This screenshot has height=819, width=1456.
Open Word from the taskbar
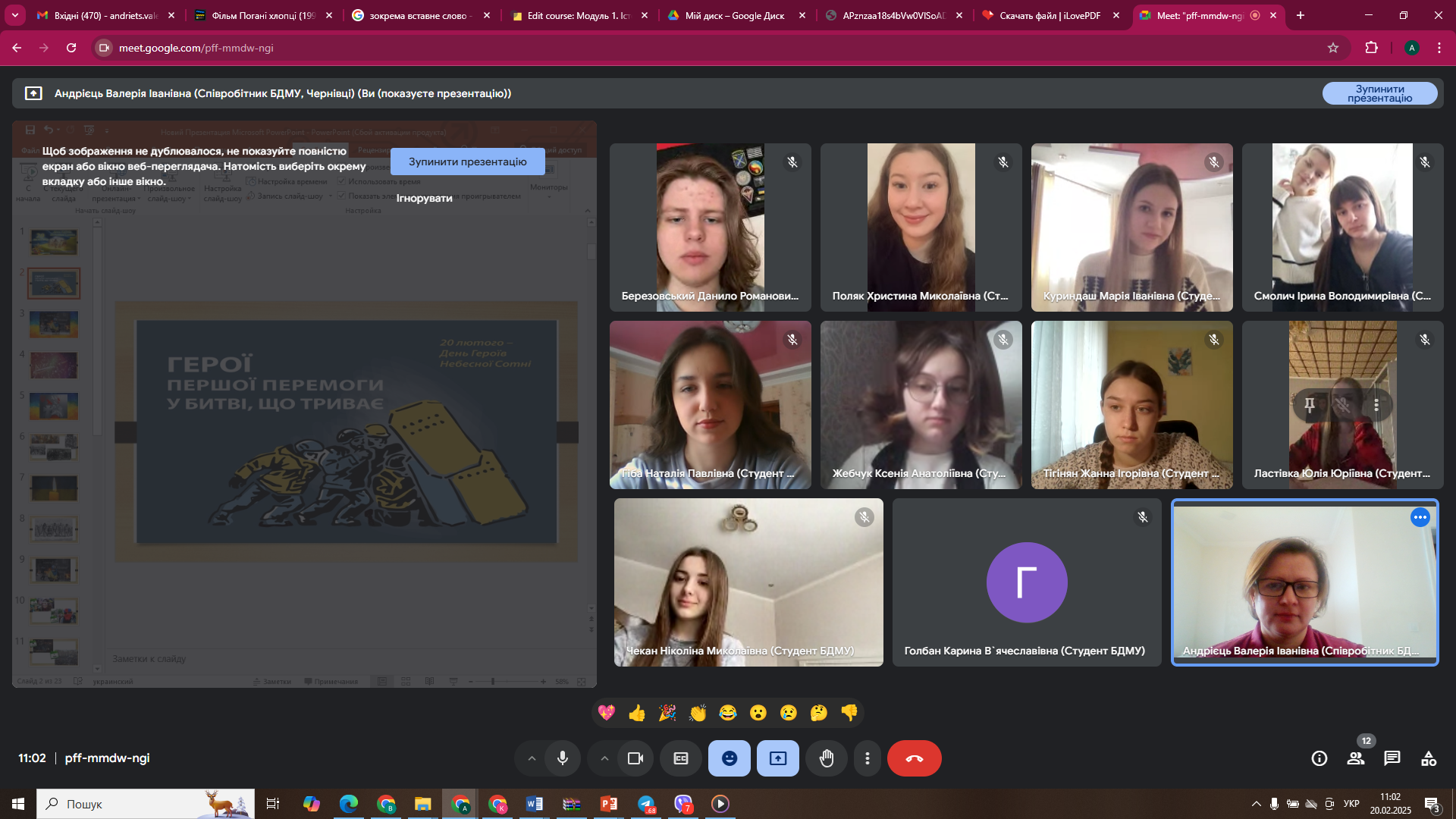pyautogui.click(x=535, y=804)
